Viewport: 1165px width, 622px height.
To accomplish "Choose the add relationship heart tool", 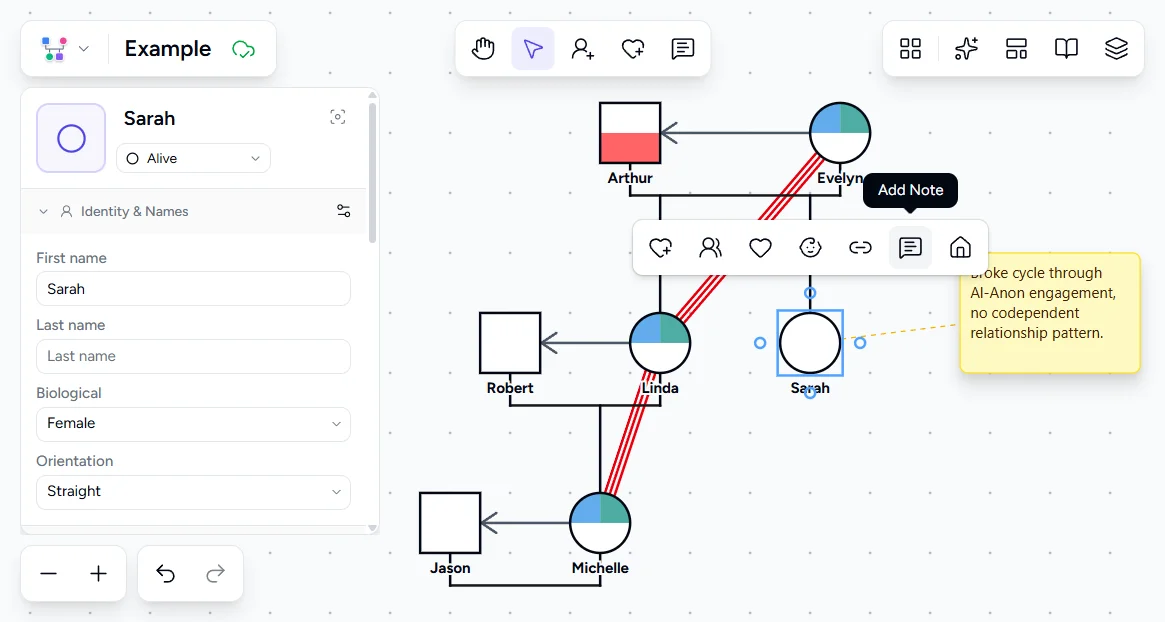I will (632, 49).
